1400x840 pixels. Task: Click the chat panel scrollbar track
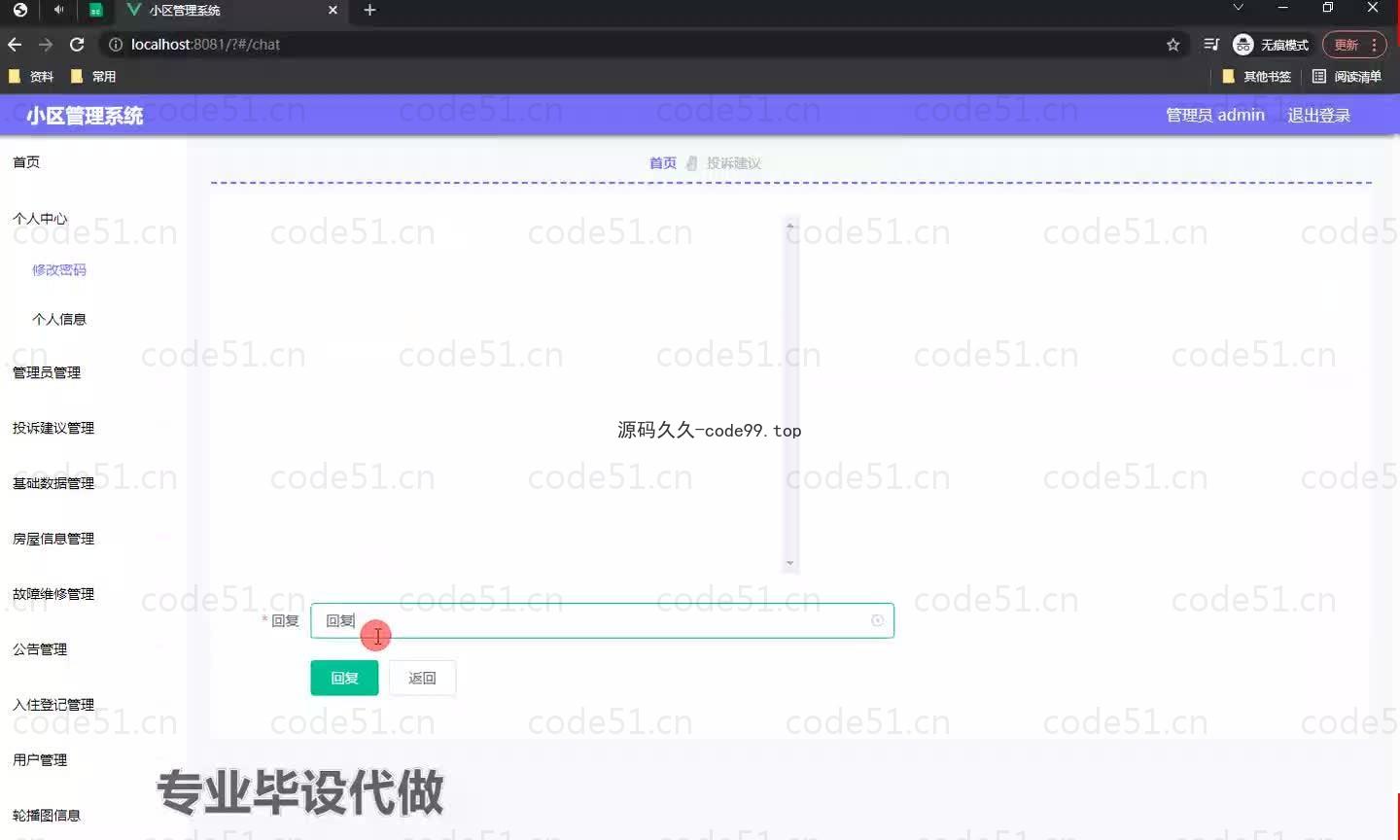pyautogui.click(x=790, y=394)
